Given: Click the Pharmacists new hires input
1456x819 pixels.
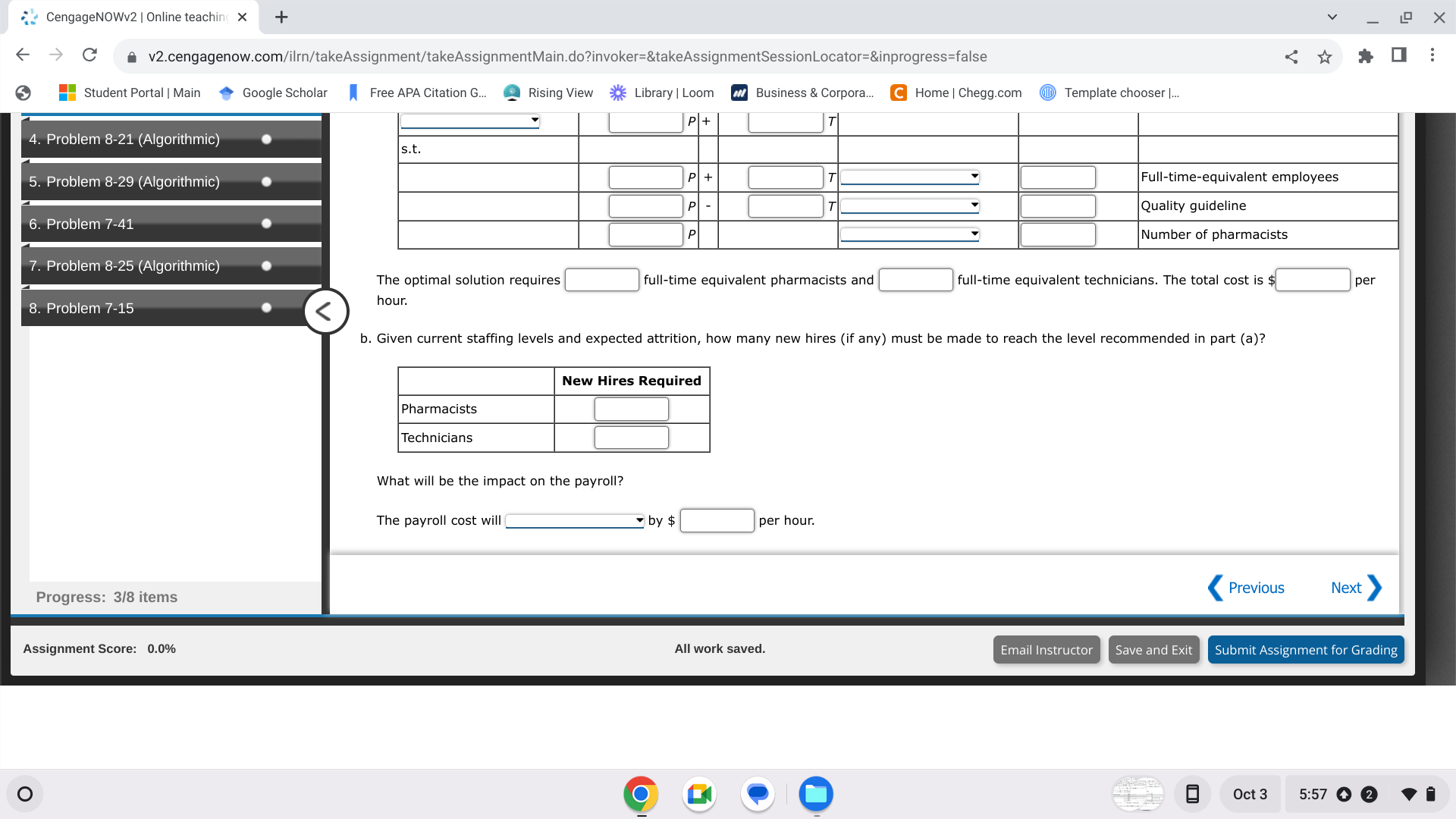Looking at the screenshot, I should pos(631,409).
